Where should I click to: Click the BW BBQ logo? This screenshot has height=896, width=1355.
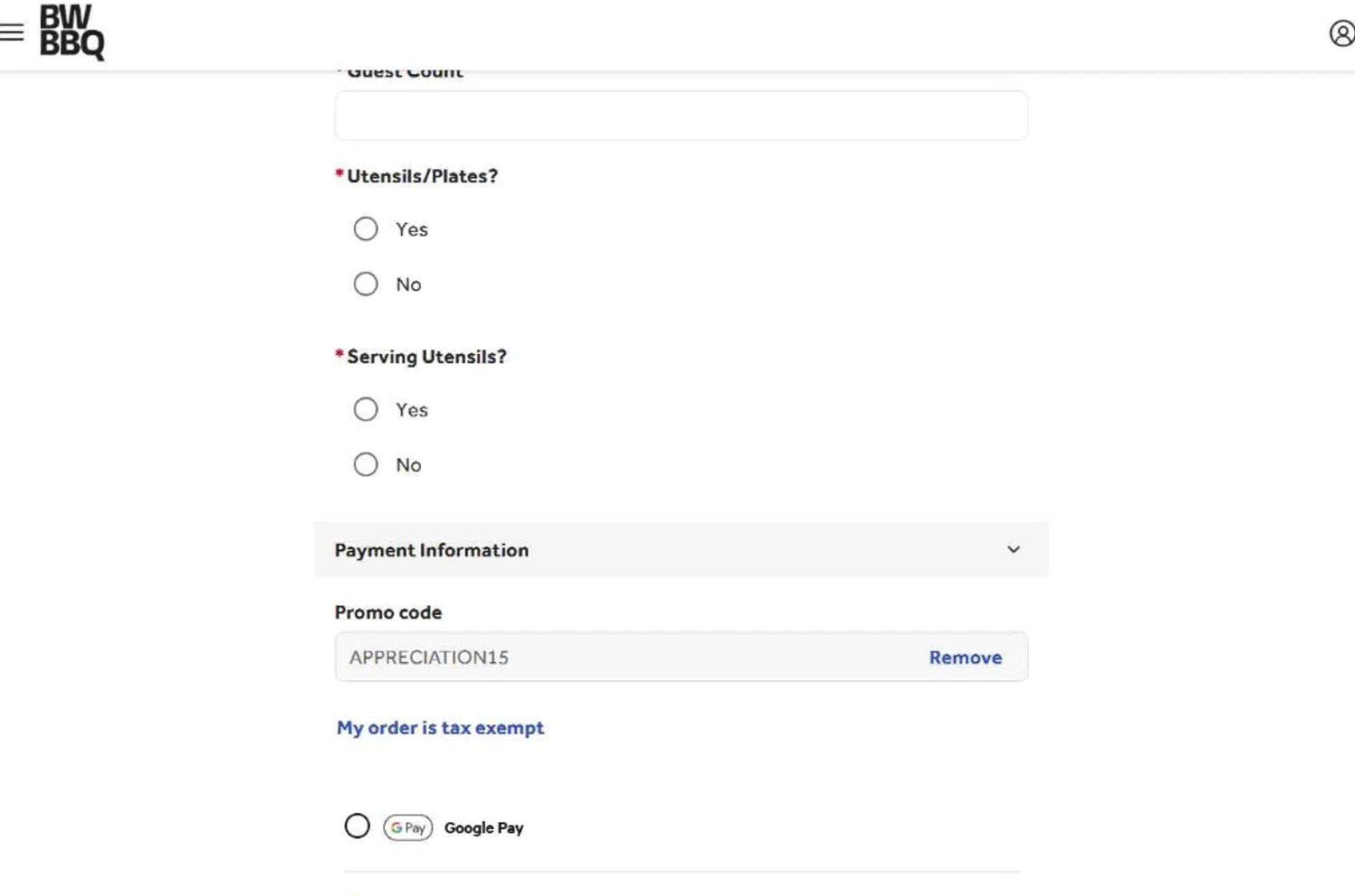(x=72, y=33)
